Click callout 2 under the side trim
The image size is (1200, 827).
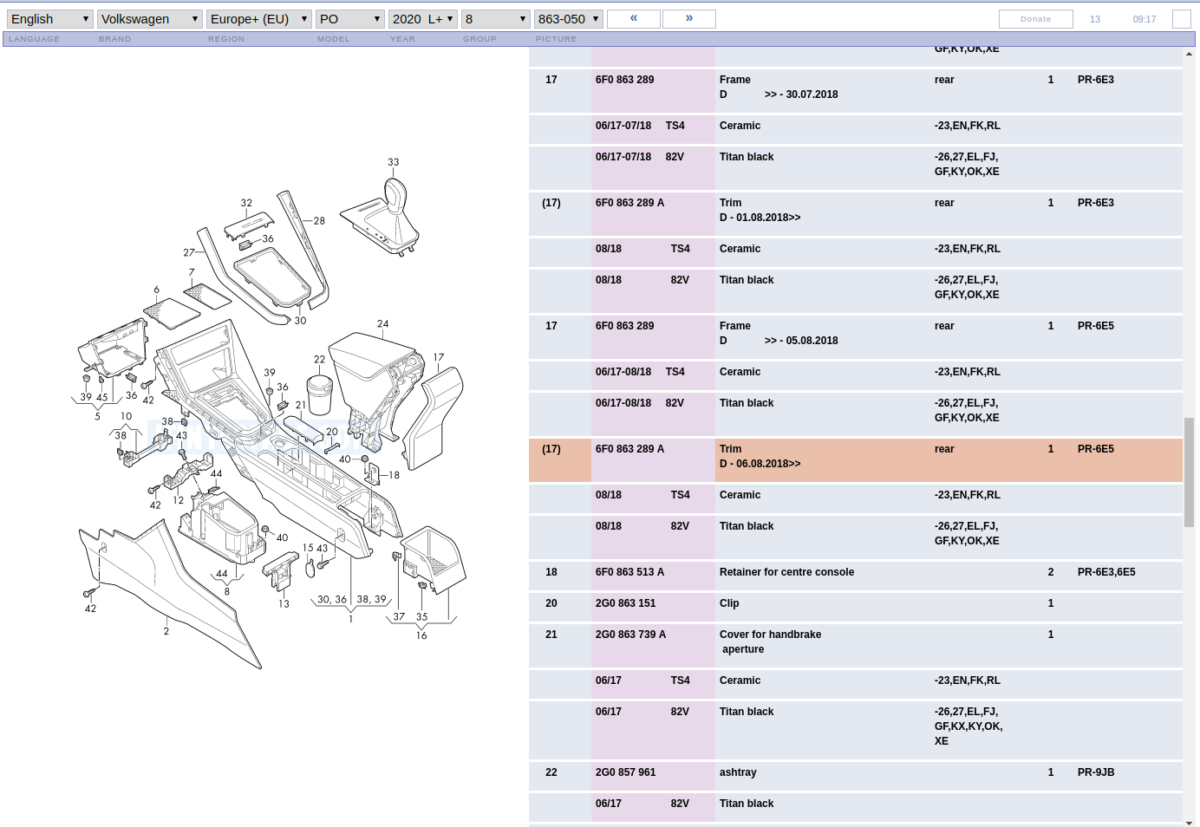point(166,631)
